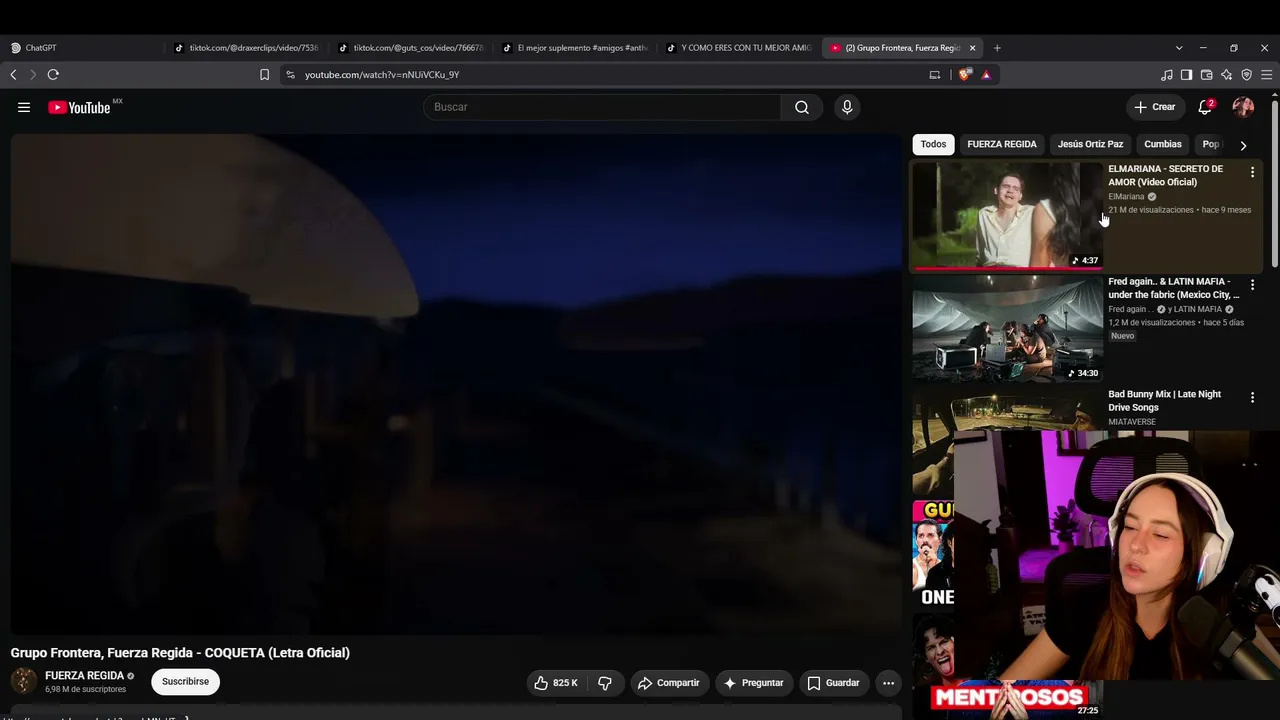The height and width of the screenshot is (720, 1280).
Task: Click the main video player
Action: click(x=456, y=384)
